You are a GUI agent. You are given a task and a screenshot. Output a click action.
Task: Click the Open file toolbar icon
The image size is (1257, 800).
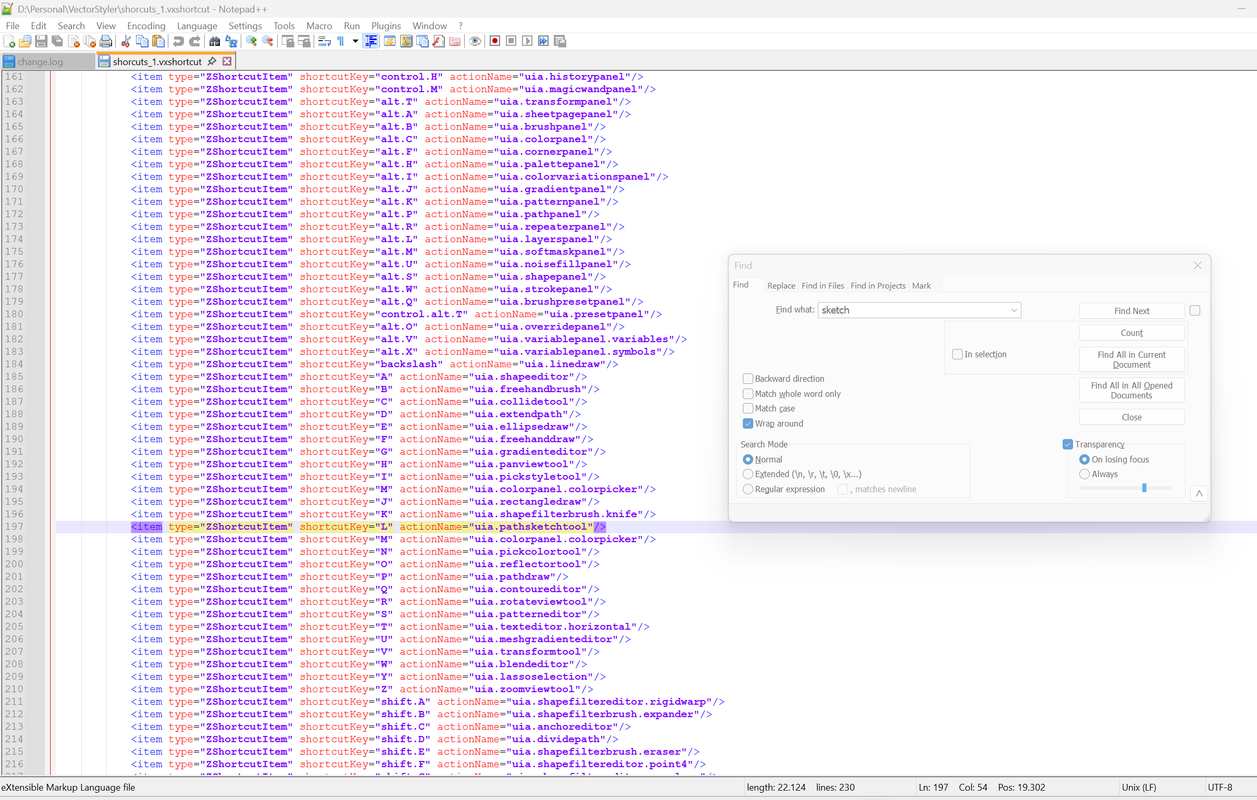(x=24, y=41)
